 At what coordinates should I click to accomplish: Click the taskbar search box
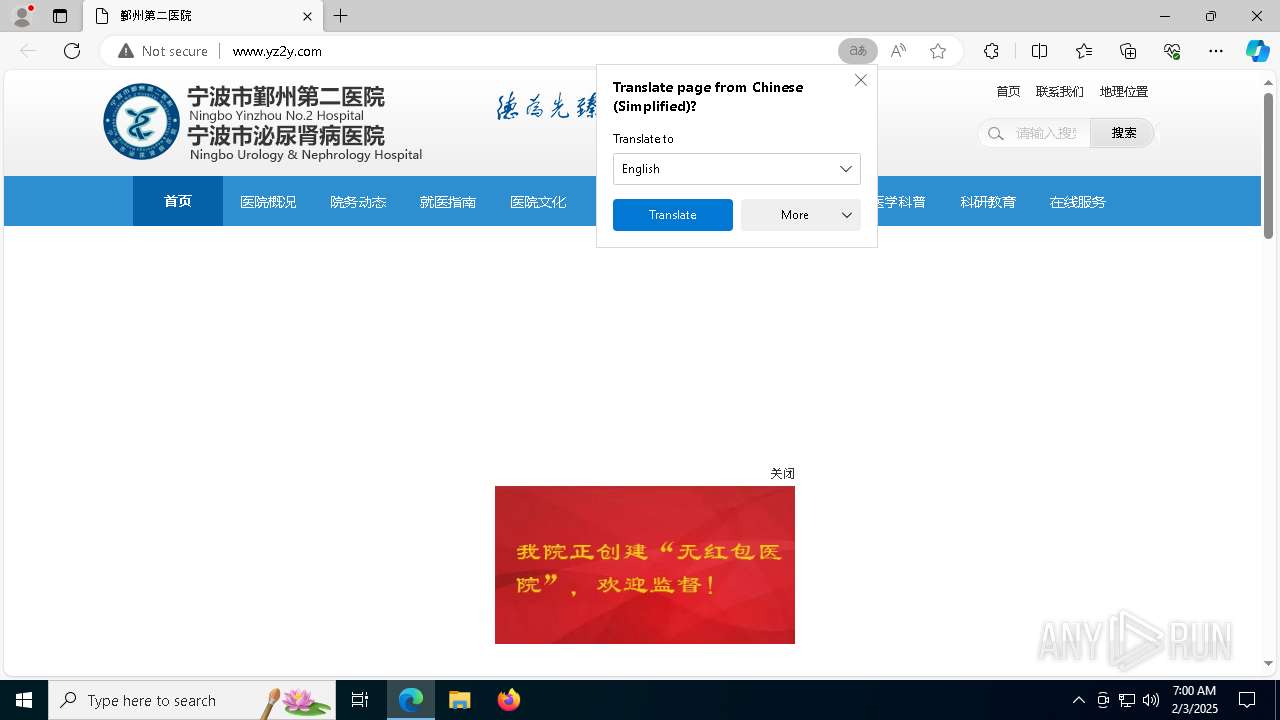(192, 700)
